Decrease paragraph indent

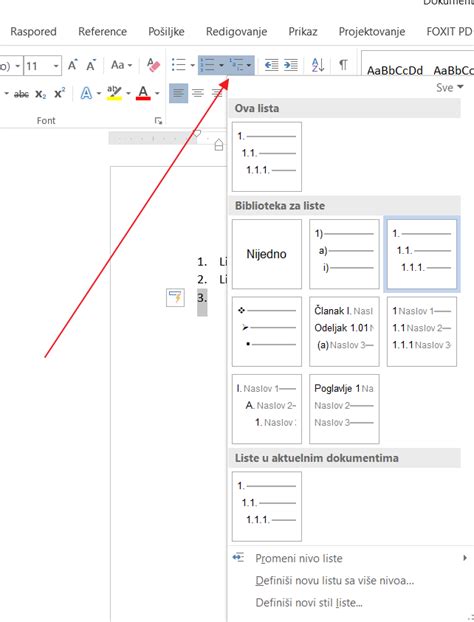coord(271,65)
